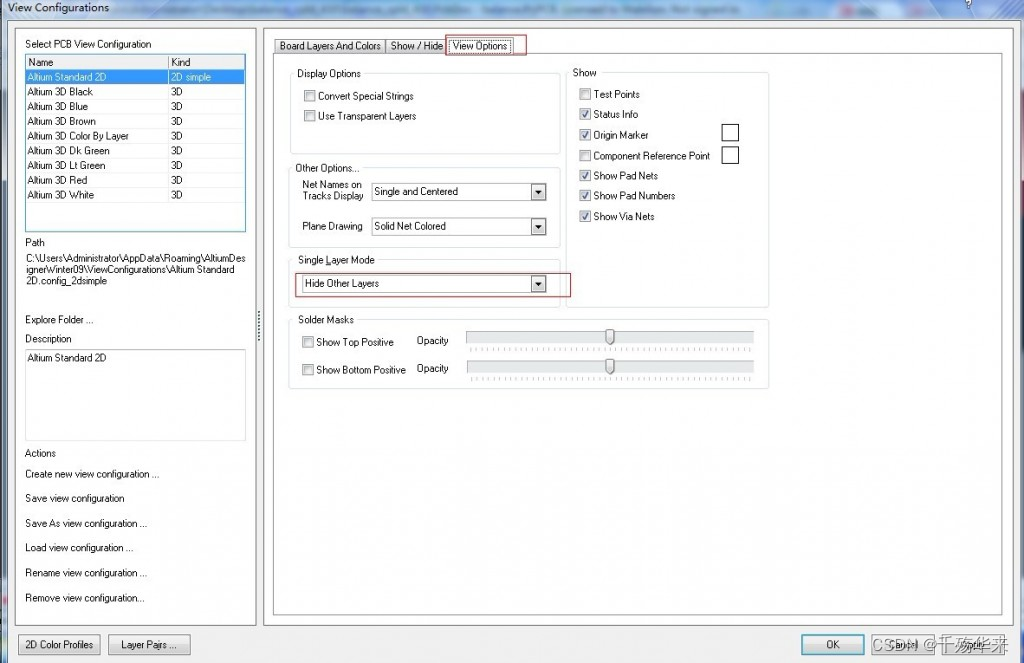
Task: Toggle Use Transparent Layers checkbox
Action: coord(310,116)
